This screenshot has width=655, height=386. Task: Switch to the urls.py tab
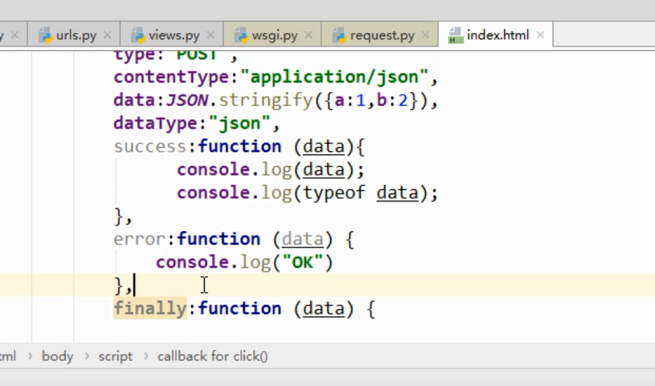click(x=75, y=36)
